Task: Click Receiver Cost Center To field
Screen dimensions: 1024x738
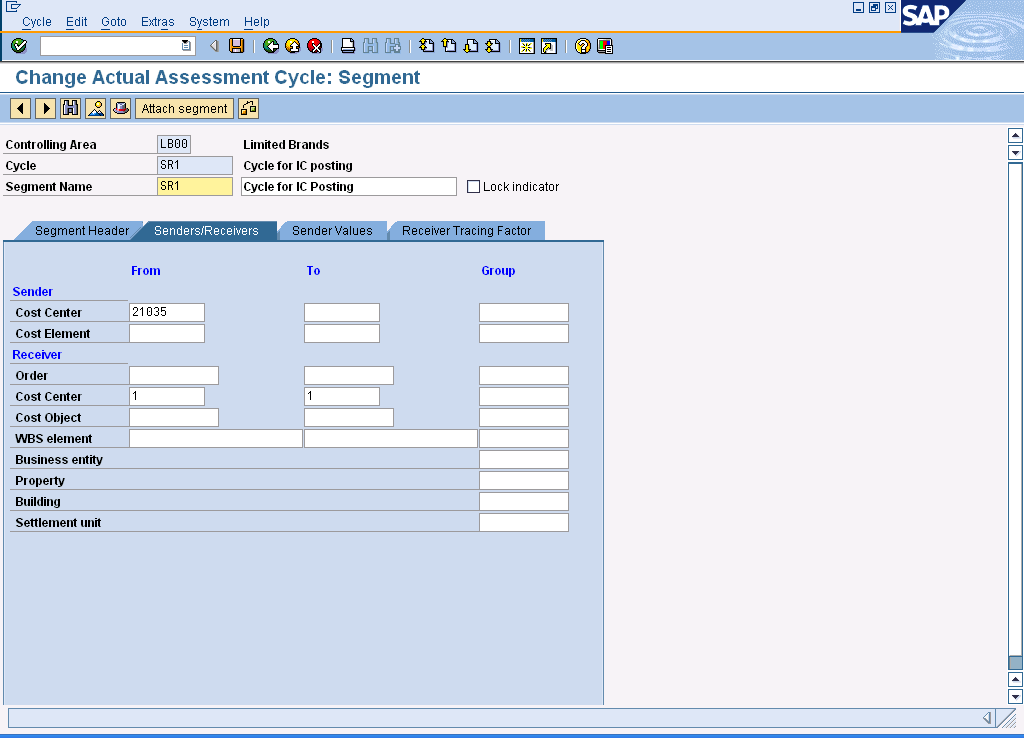Action: pyautogui.click(x=342, y=396)
